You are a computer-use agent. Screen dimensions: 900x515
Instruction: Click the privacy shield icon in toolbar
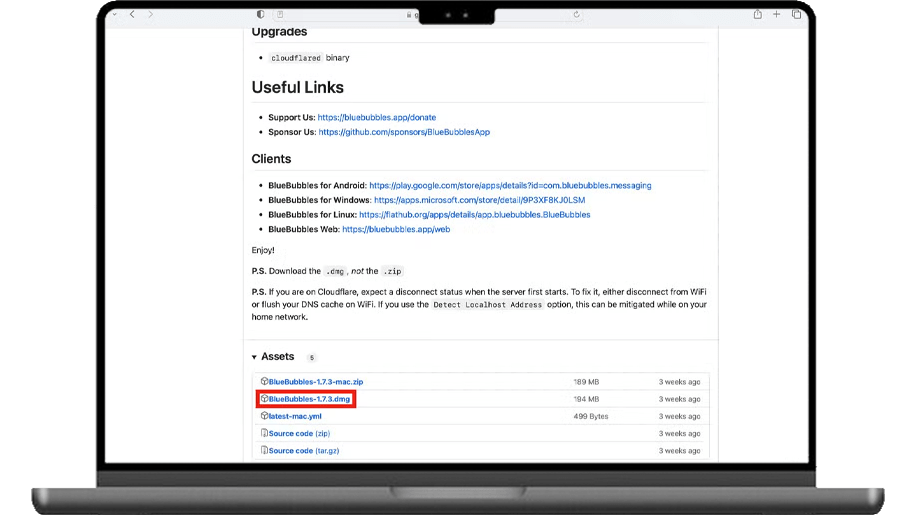(x=261, y=14)
